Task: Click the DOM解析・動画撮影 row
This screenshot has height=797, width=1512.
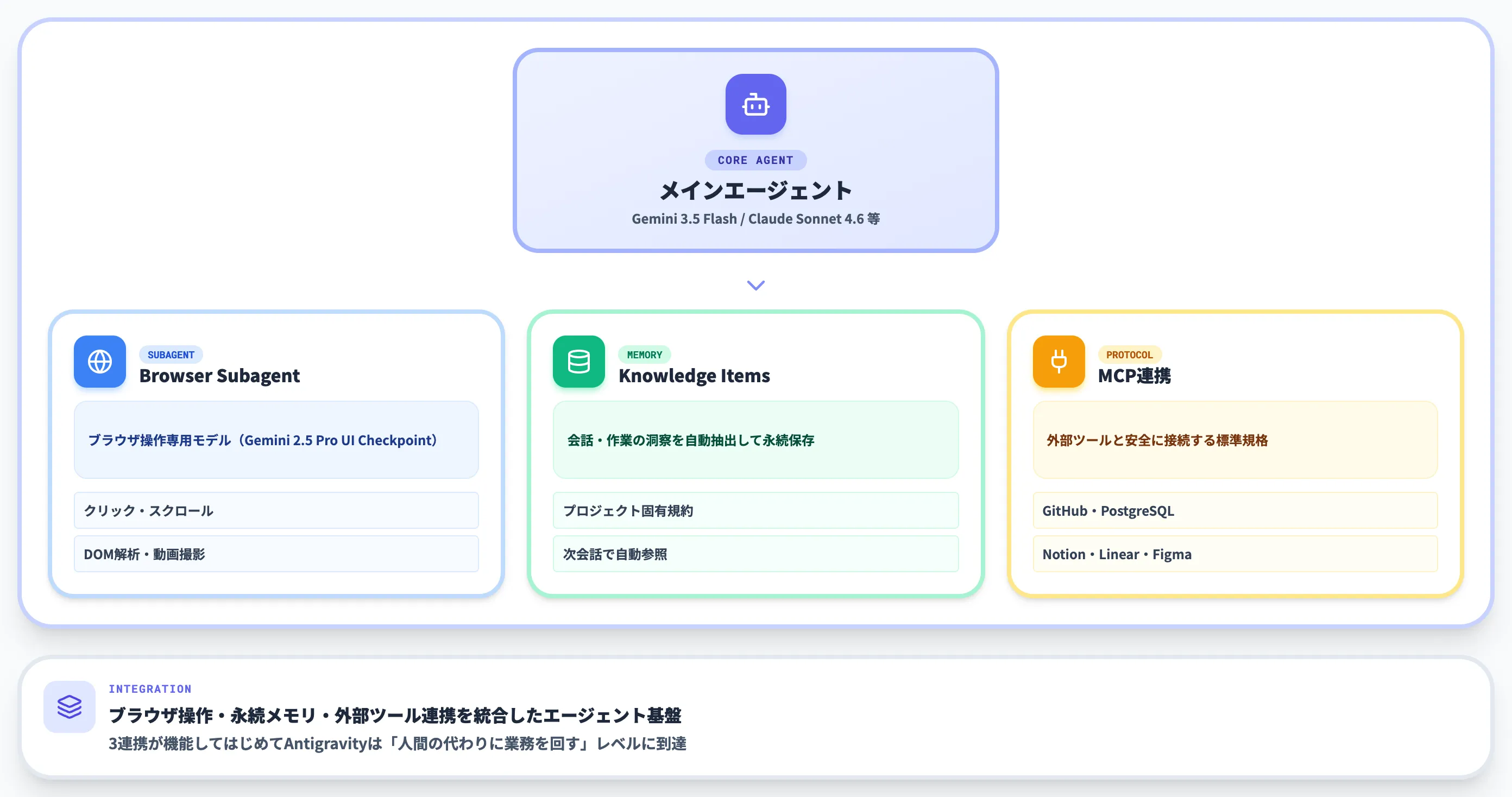Action: point(276,554)
